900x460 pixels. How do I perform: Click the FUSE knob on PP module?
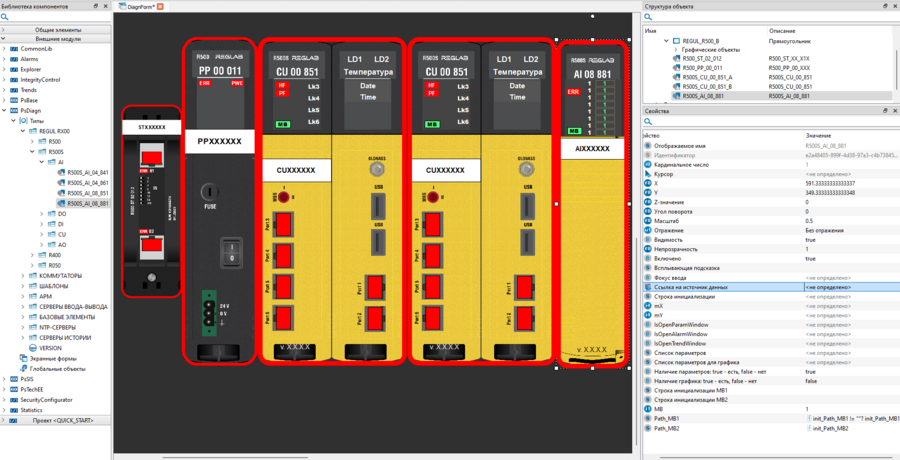(x=210, y=191)
